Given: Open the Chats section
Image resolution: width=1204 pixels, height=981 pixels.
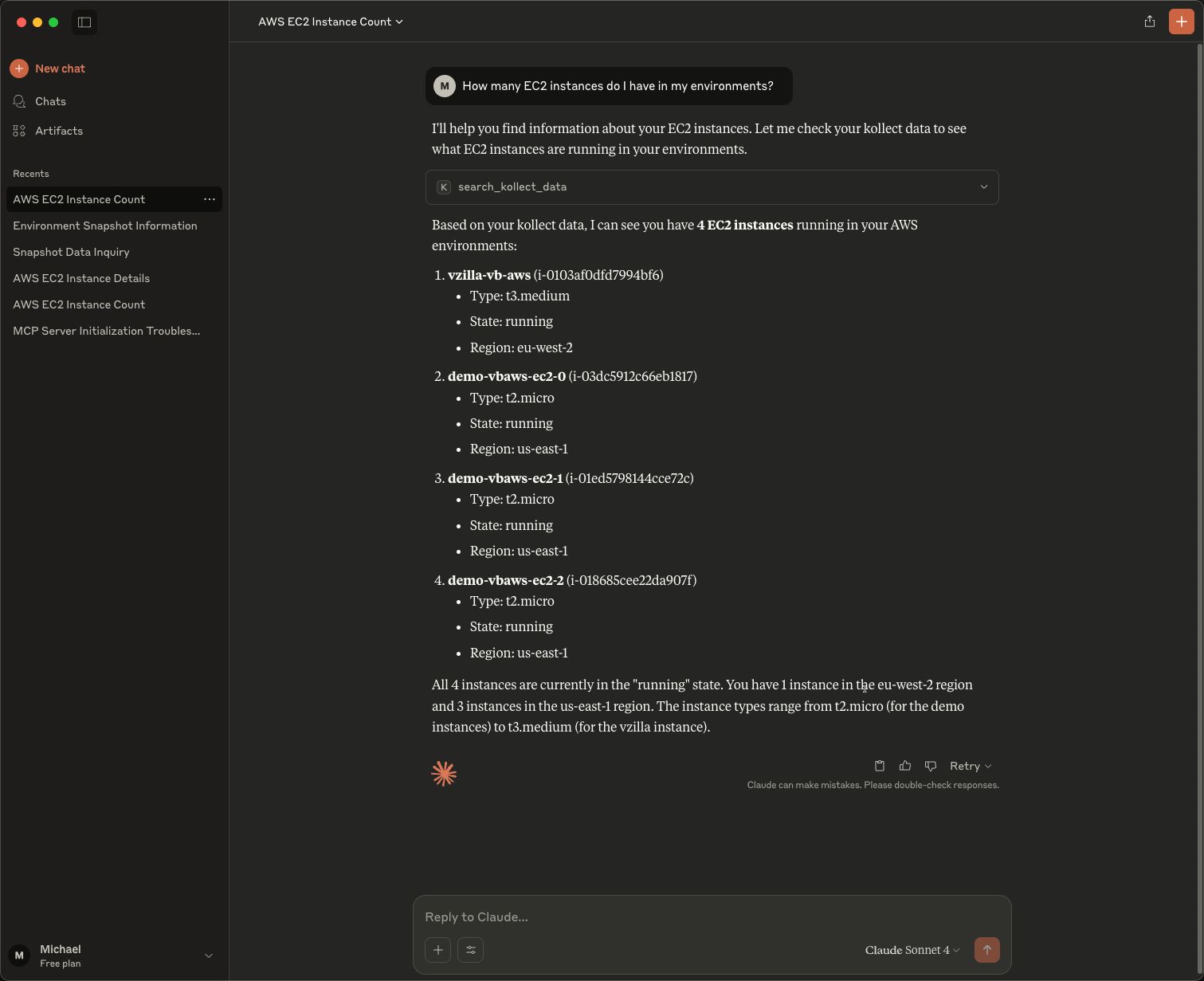Looking at the screenshot, I should [50, 101].
